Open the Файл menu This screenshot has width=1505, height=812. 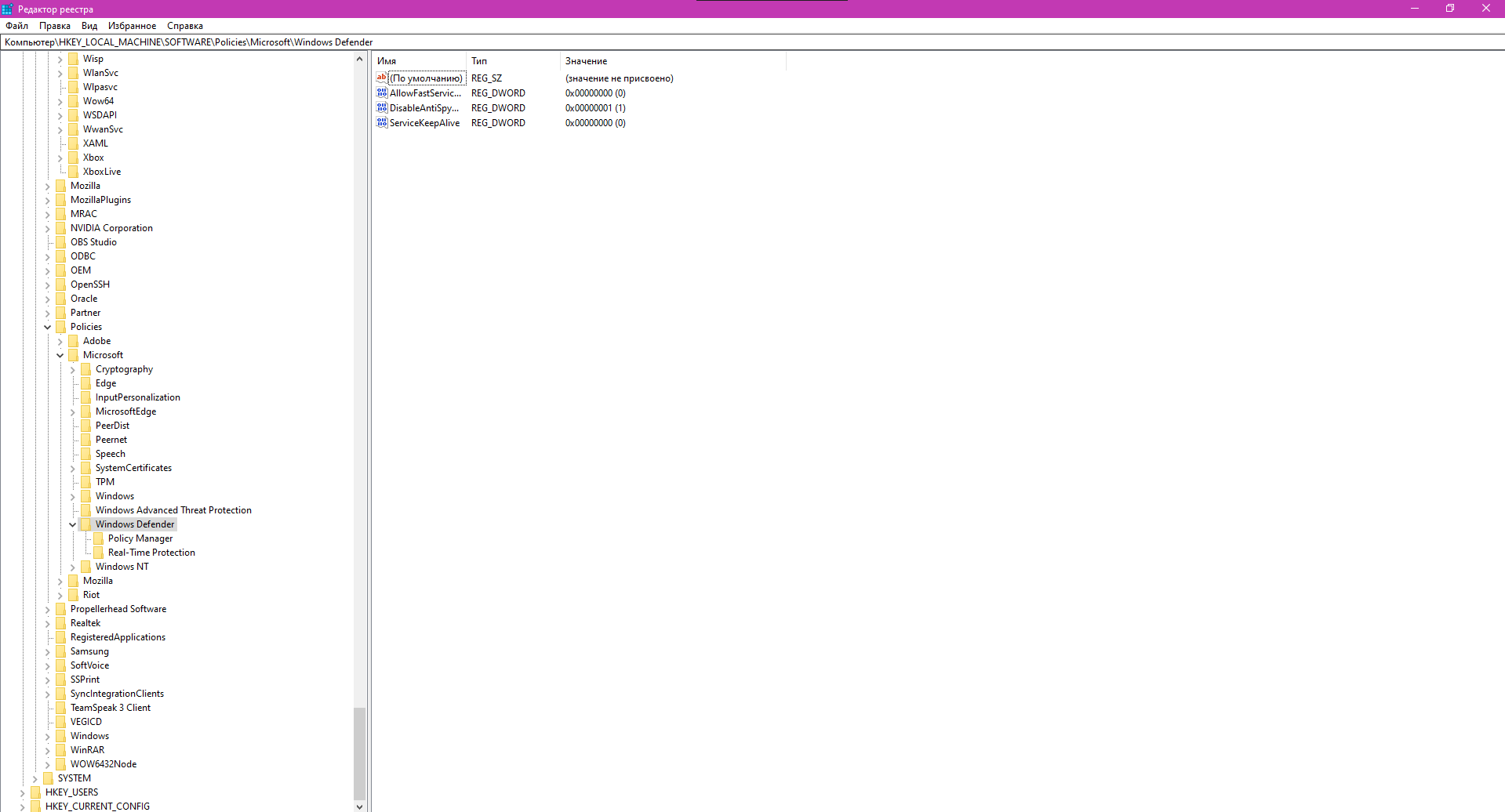(16, 26)
